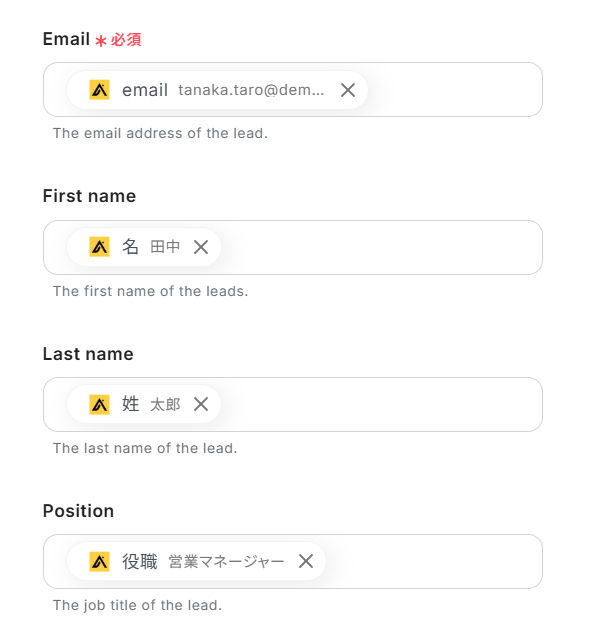Remove the 姓 太郎 chip from Last name
Viewport: 591px width, 638px height.
pos(201,404)
